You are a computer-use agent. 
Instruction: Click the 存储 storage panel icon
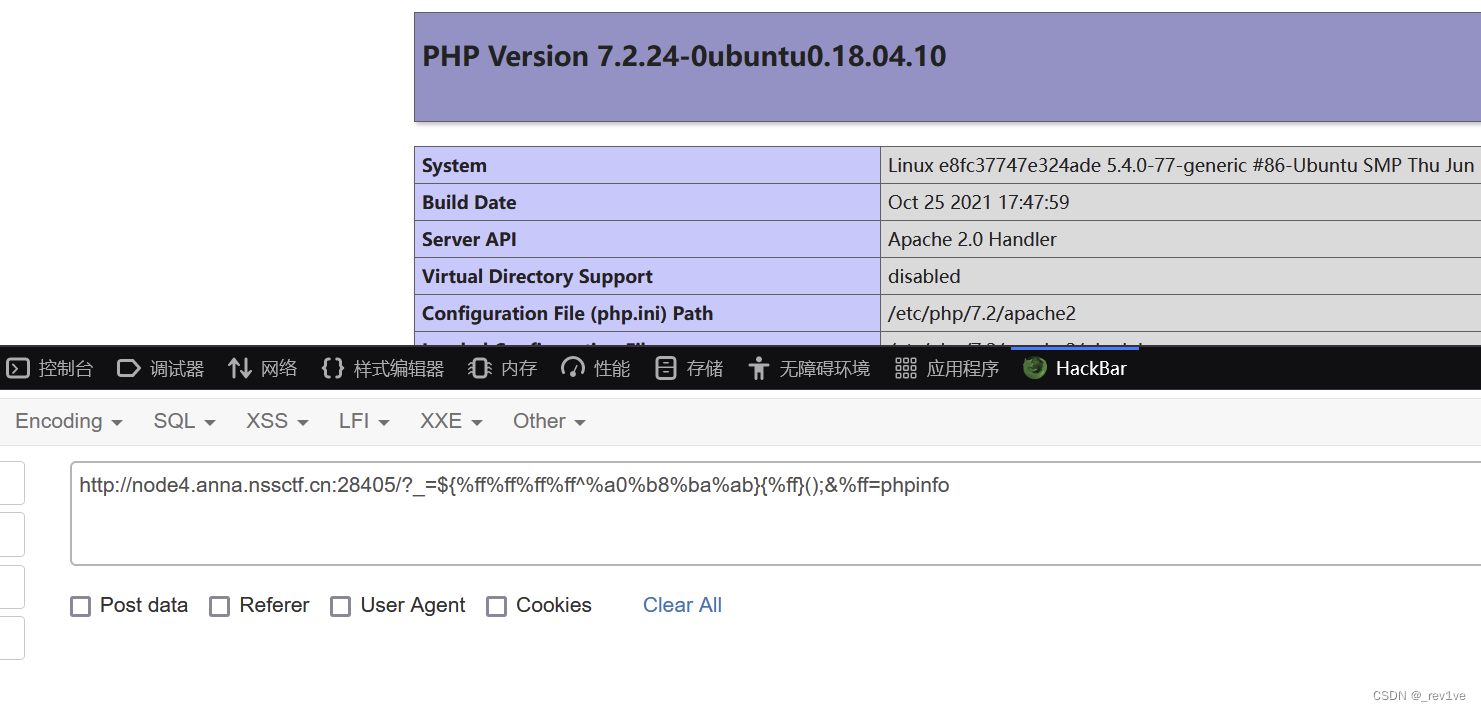click(665, 368)
